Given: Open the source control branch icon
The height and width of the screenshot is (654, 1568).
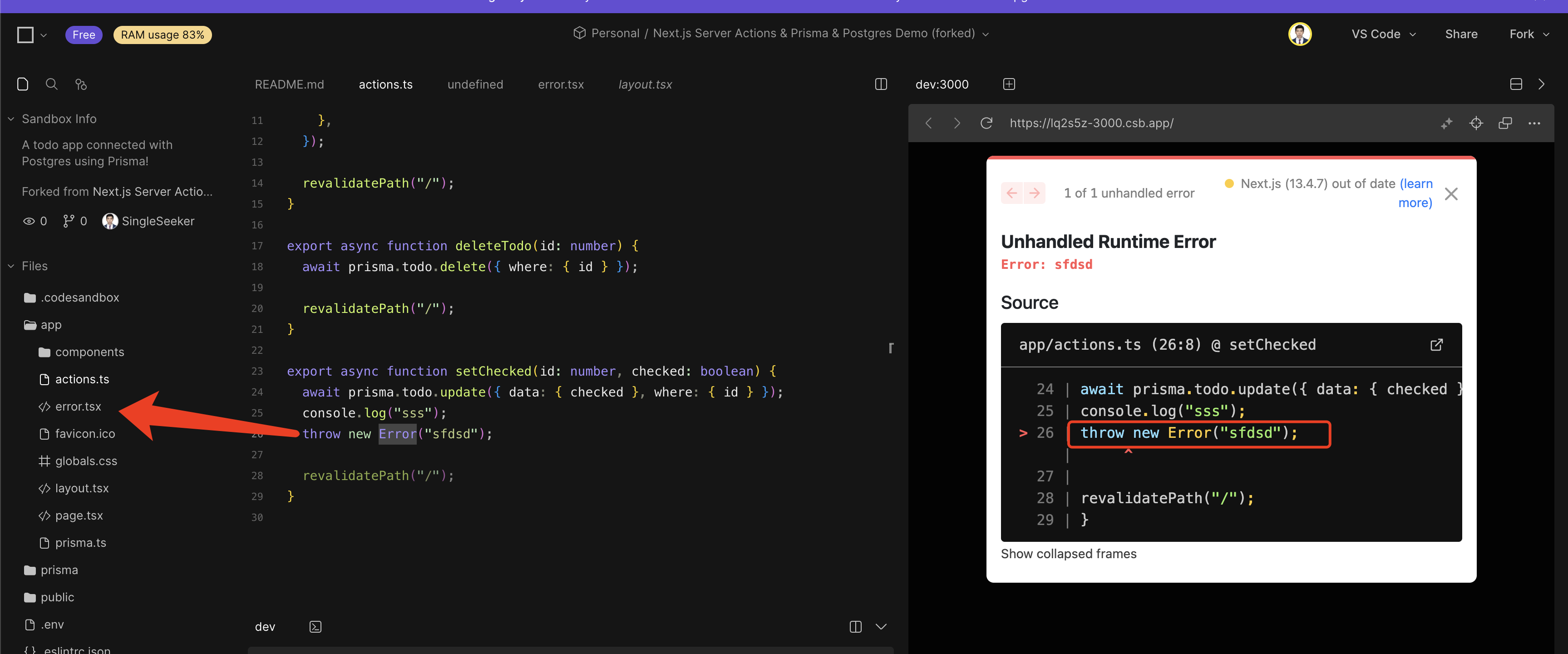Looking at the screenshot, I should tap(80, 84).
